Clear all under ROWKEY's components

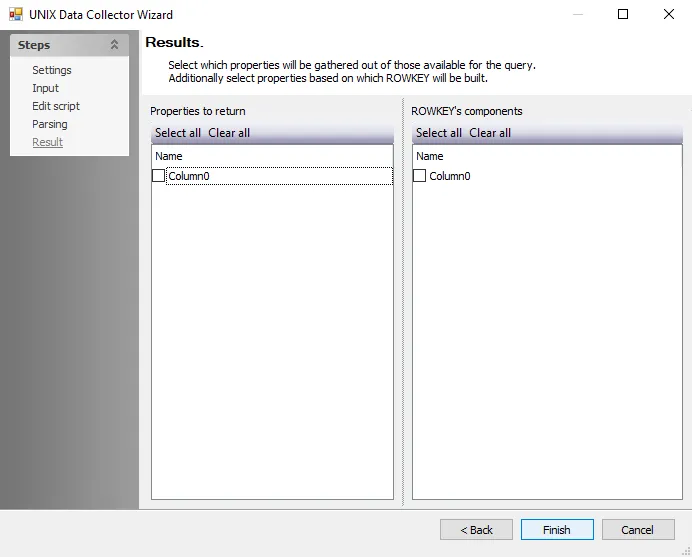[x=490, y=133]
